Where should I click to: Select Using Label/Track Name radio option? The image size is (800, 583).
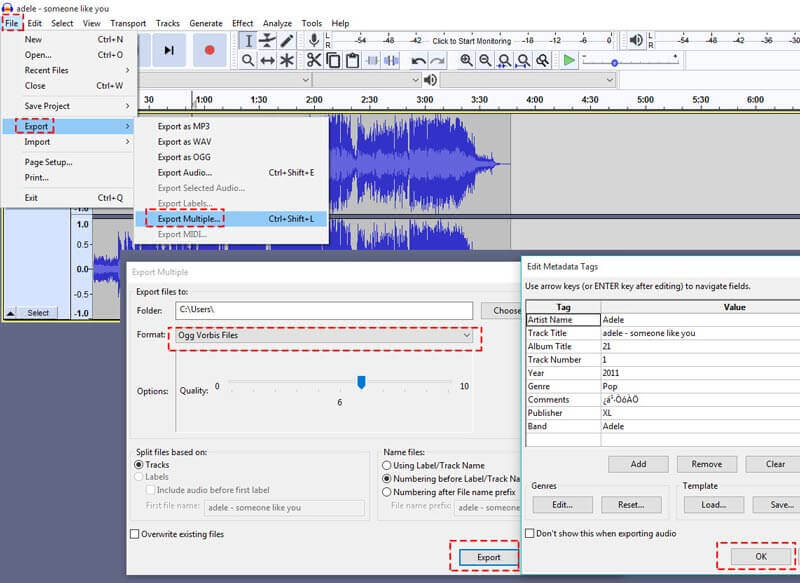388,465
